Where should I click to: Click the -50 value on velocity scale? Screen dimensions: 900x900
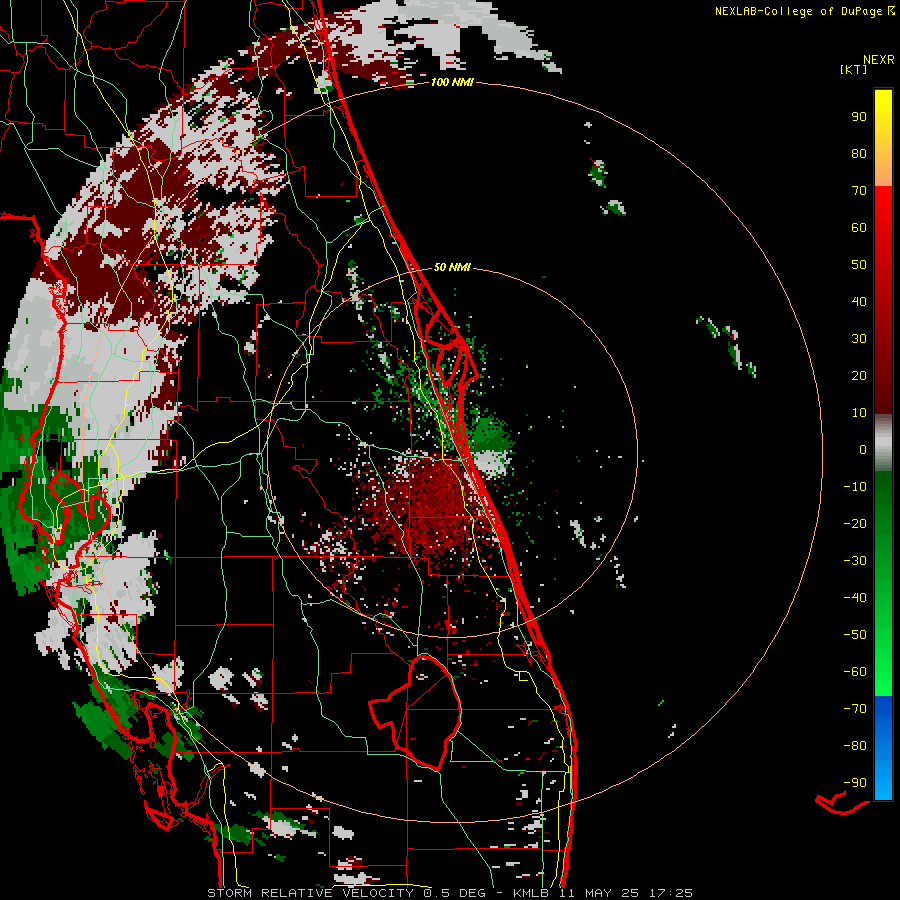855,635
